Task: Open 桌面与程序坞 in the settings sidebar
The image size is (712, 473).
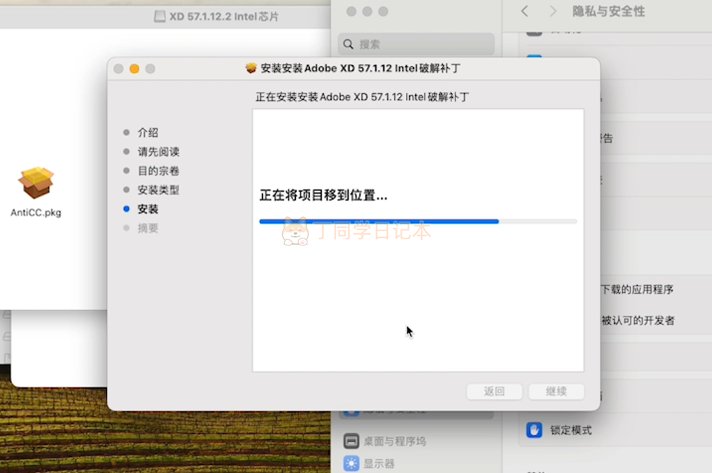Action: [395, 441]
